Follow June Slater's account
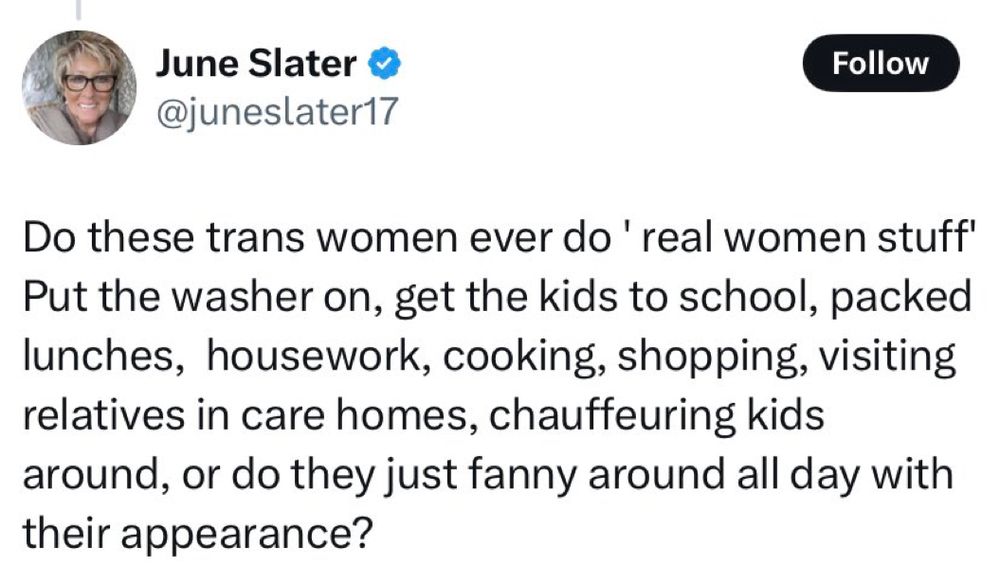 [881, 64]
